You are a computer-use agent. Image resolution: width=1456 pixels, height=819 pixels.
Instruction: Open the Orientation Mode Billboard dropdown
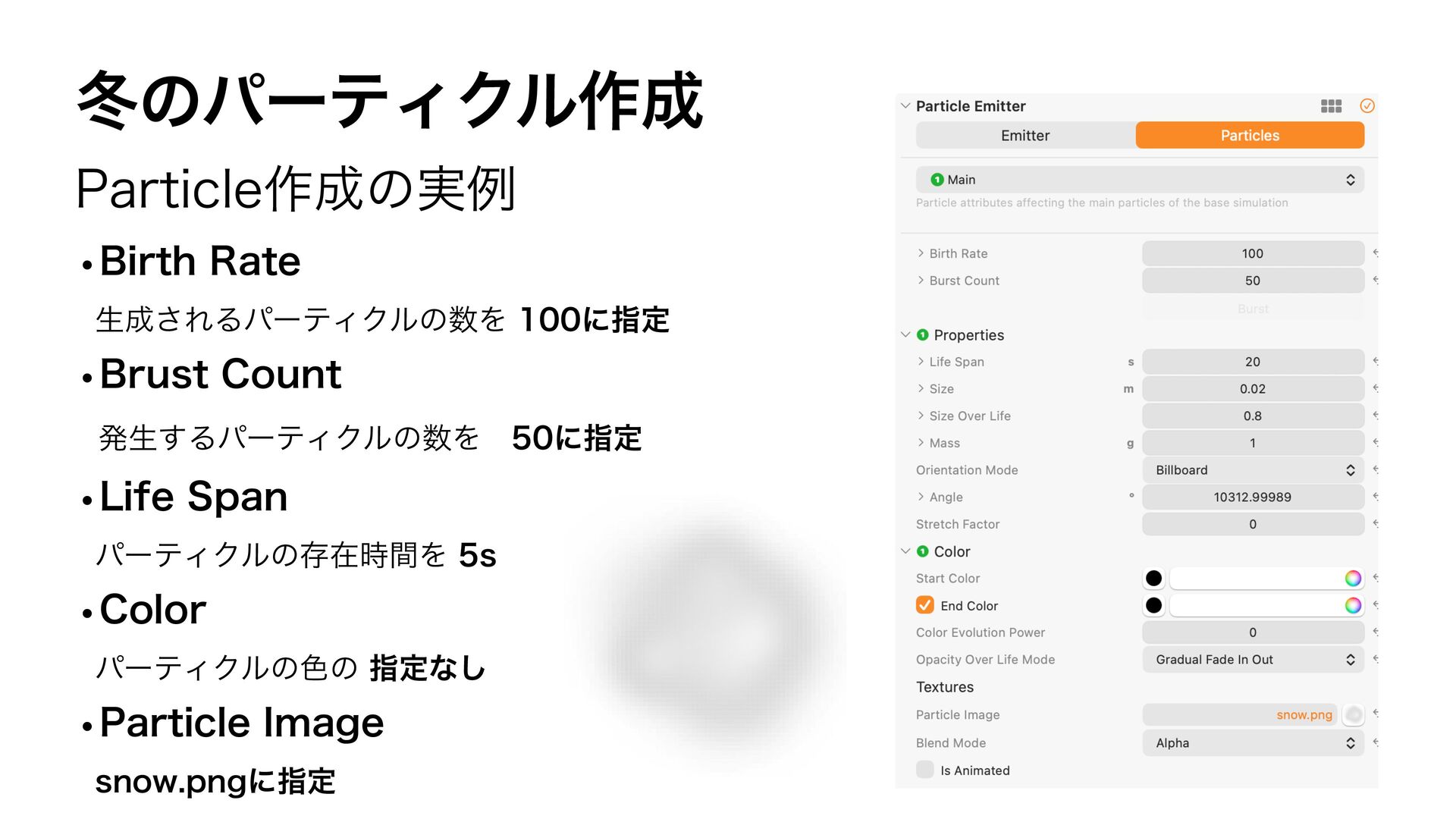[x=1253, y=470]
